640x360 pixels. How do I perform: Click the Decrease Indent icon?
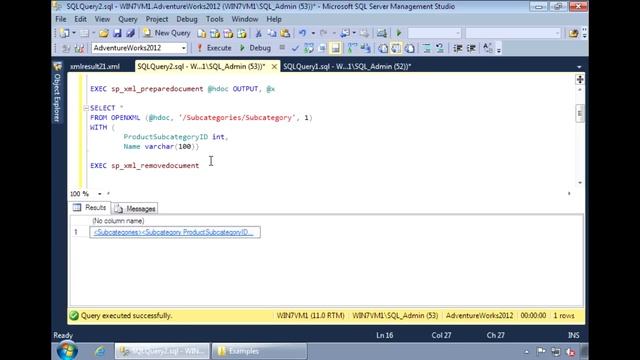pos(458,48)
